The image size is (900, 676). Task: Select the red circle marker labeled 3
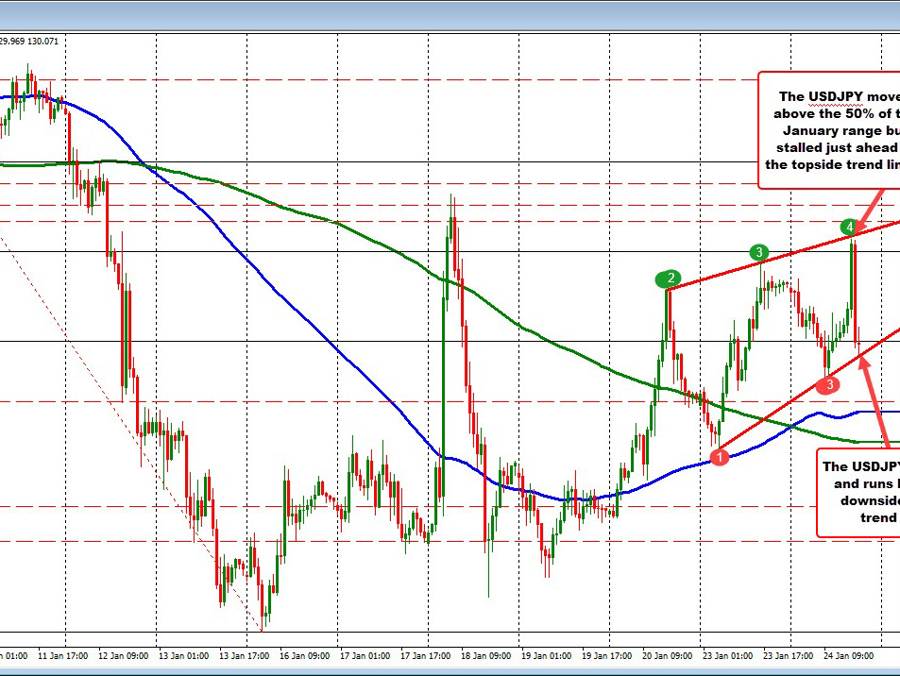click(x=827, y=384)
